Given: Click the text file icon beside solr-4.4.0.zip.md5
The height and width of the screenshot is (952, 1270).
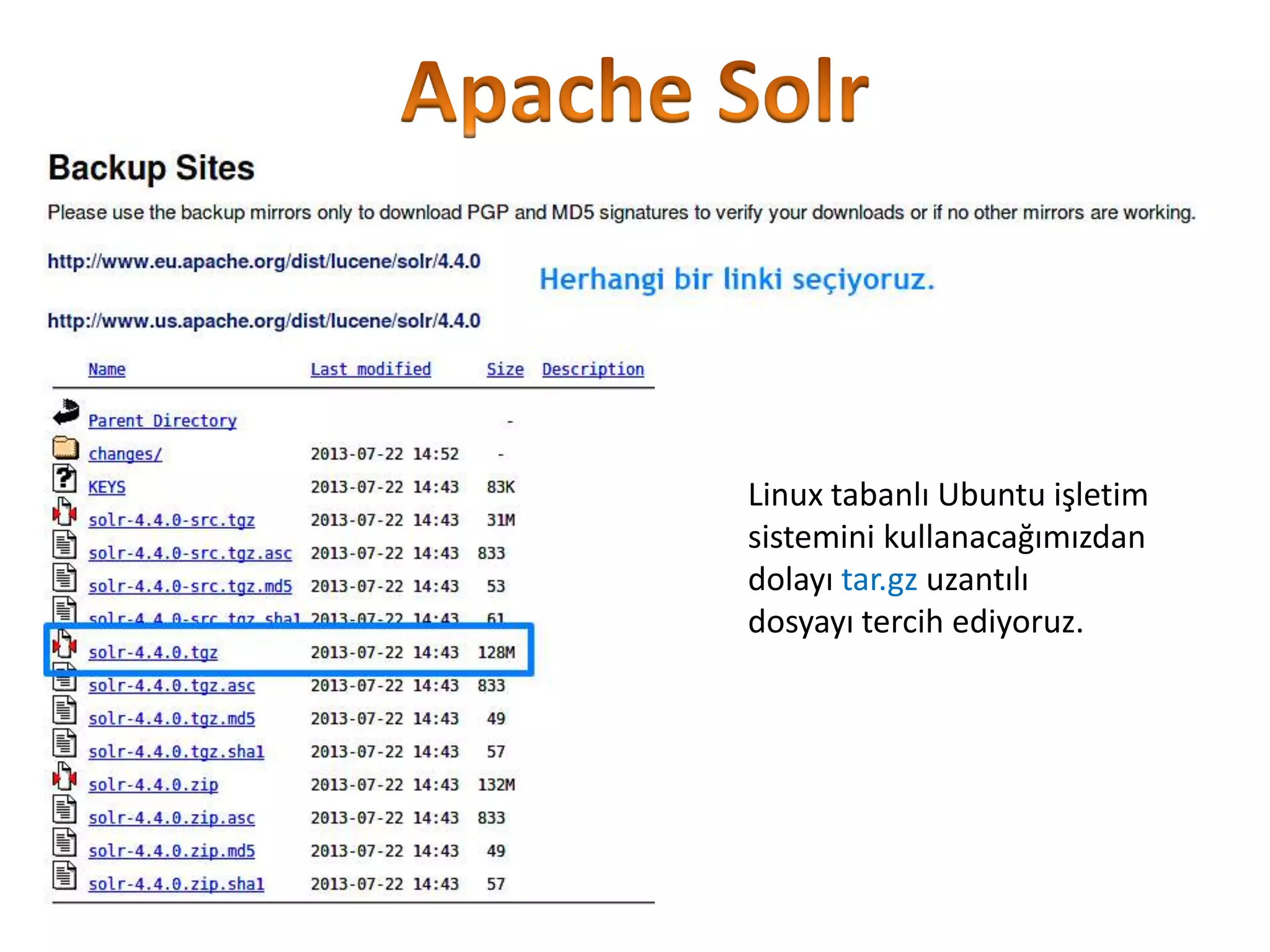Looking at the screenshot, I should click(x=64, y=842).
